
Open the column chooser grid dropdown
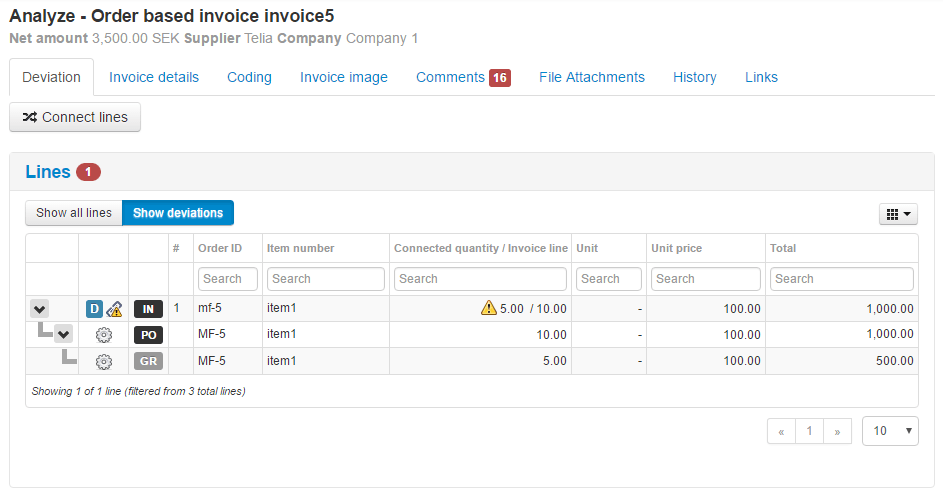click(898, 214)
